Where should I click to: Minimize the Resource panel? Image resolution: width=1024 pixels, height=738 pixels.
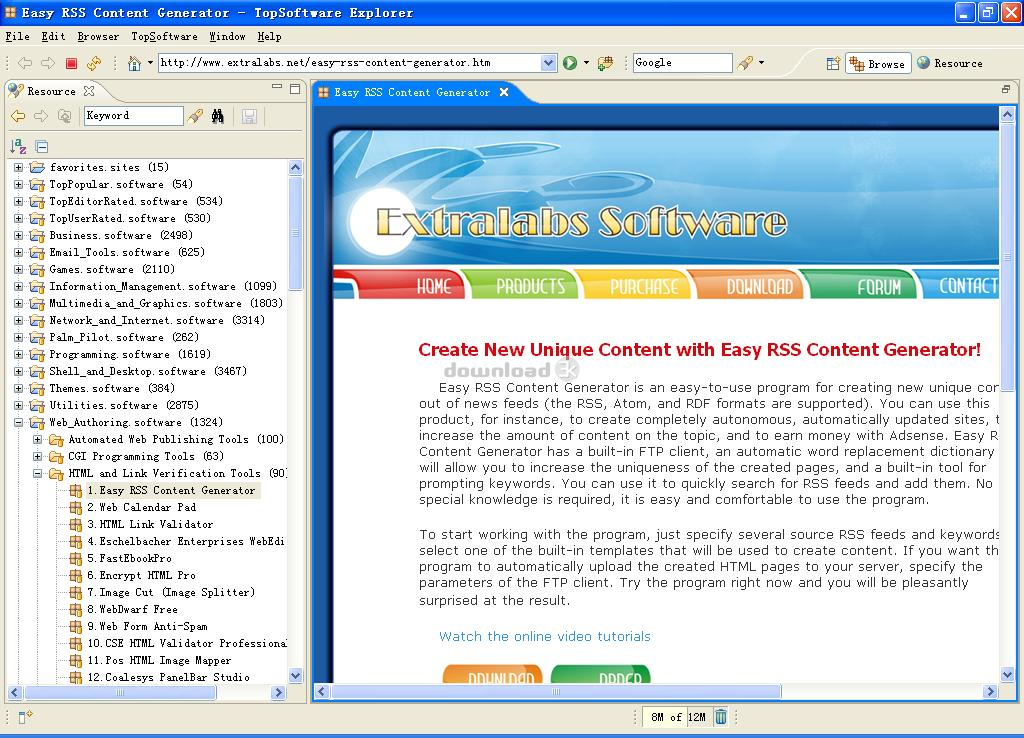click(x=277, y=88)
